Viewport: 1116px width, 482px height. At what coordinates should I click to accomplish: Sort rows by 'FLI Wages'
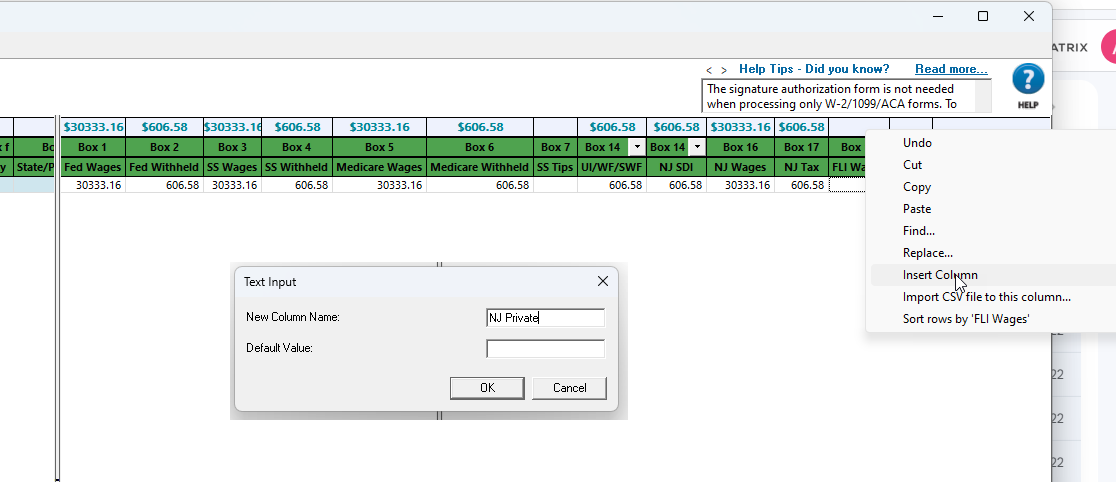(965, 319)
